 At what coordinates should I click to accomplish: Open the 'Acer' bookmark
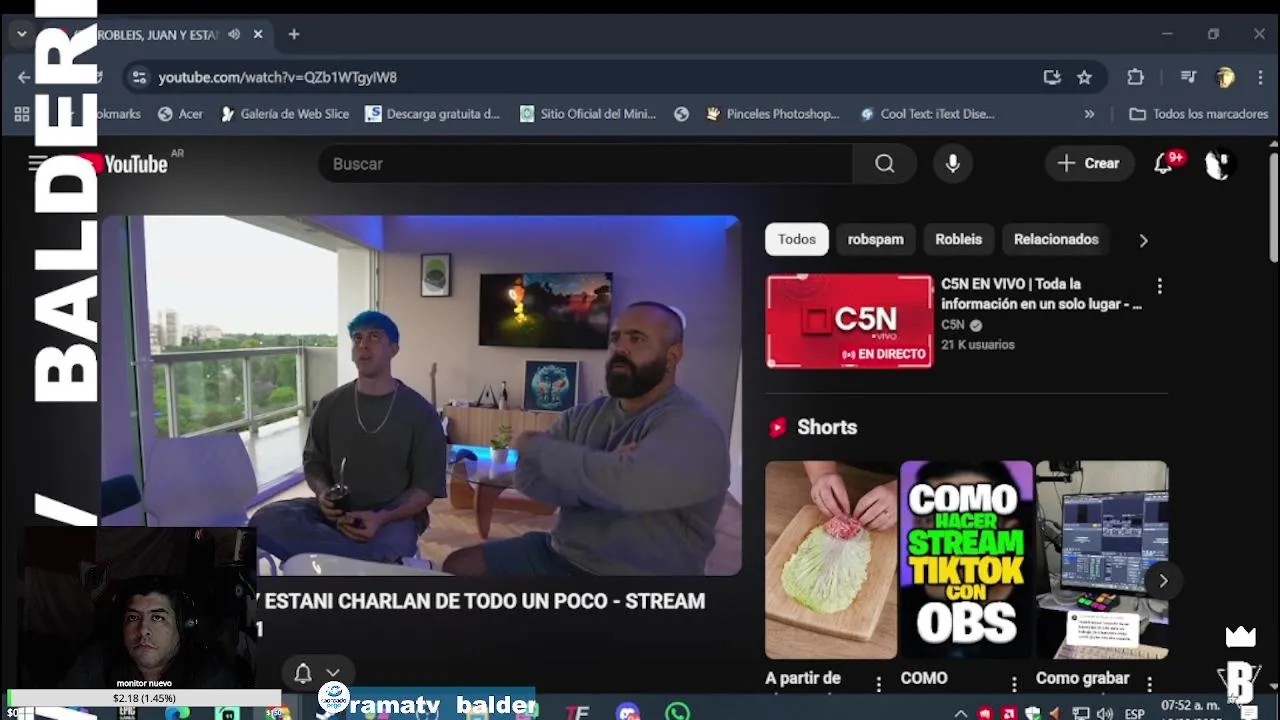[180, 114]
